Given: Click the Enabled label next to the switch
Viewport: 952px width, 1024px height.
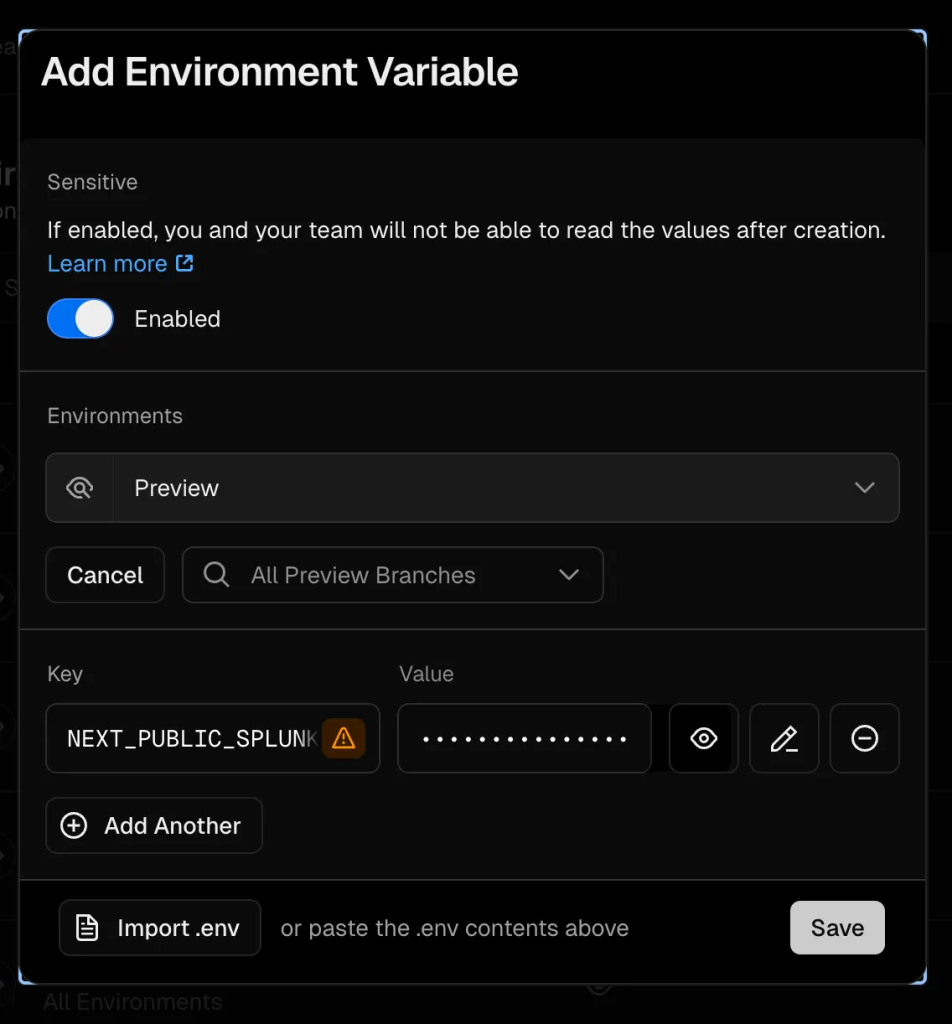Looking at the screenshot, I should (x=177, y=319).
